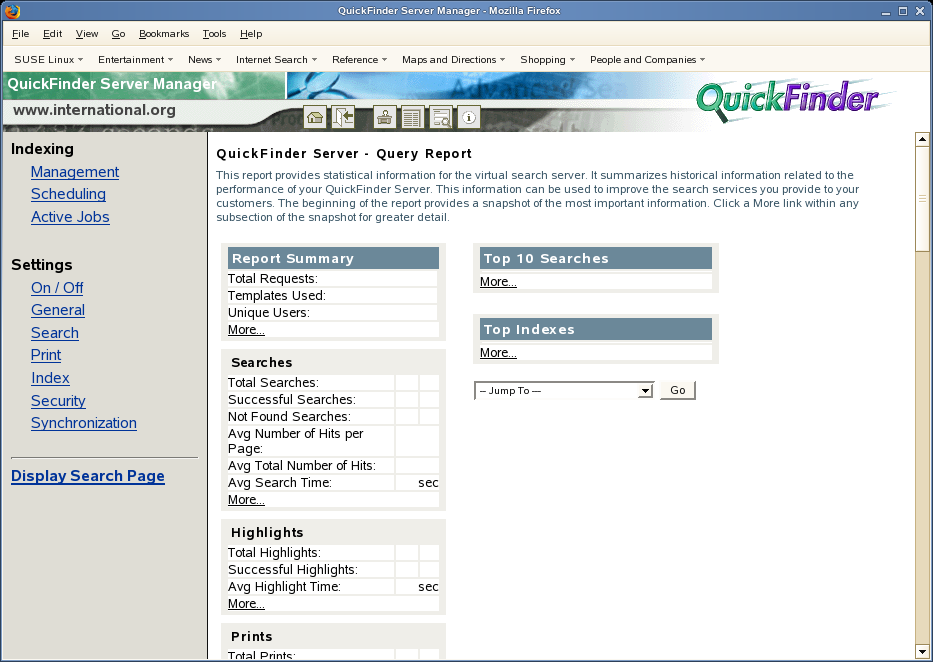
Task: Open the Edit menu
Action: tap(52, 34)
